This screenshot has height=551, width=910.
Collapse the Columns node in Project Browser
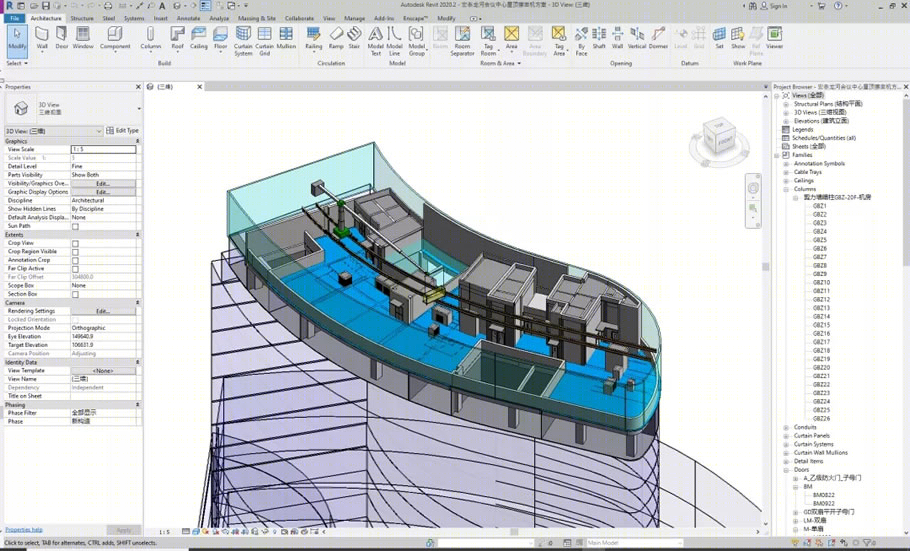tap(786, 189)
